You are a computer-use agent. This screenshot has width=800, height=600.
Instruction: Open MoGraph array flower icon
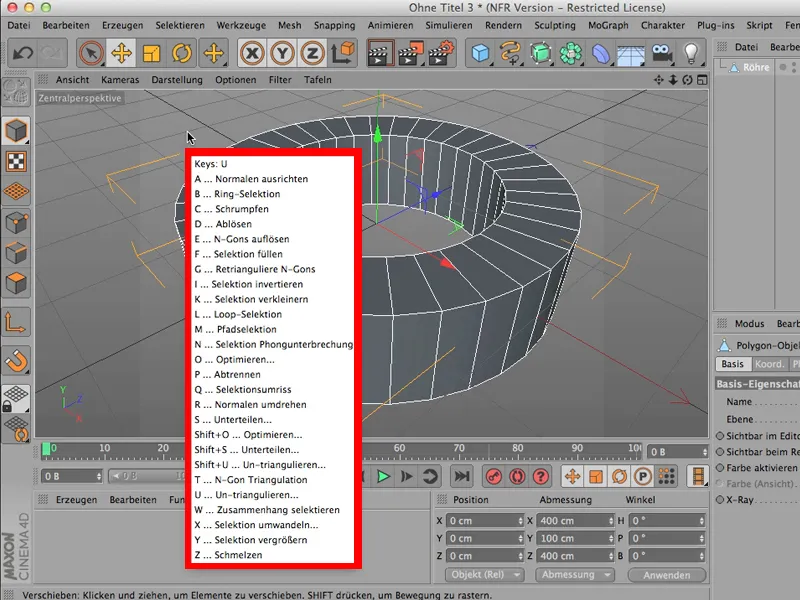click(x=571, y=53)
